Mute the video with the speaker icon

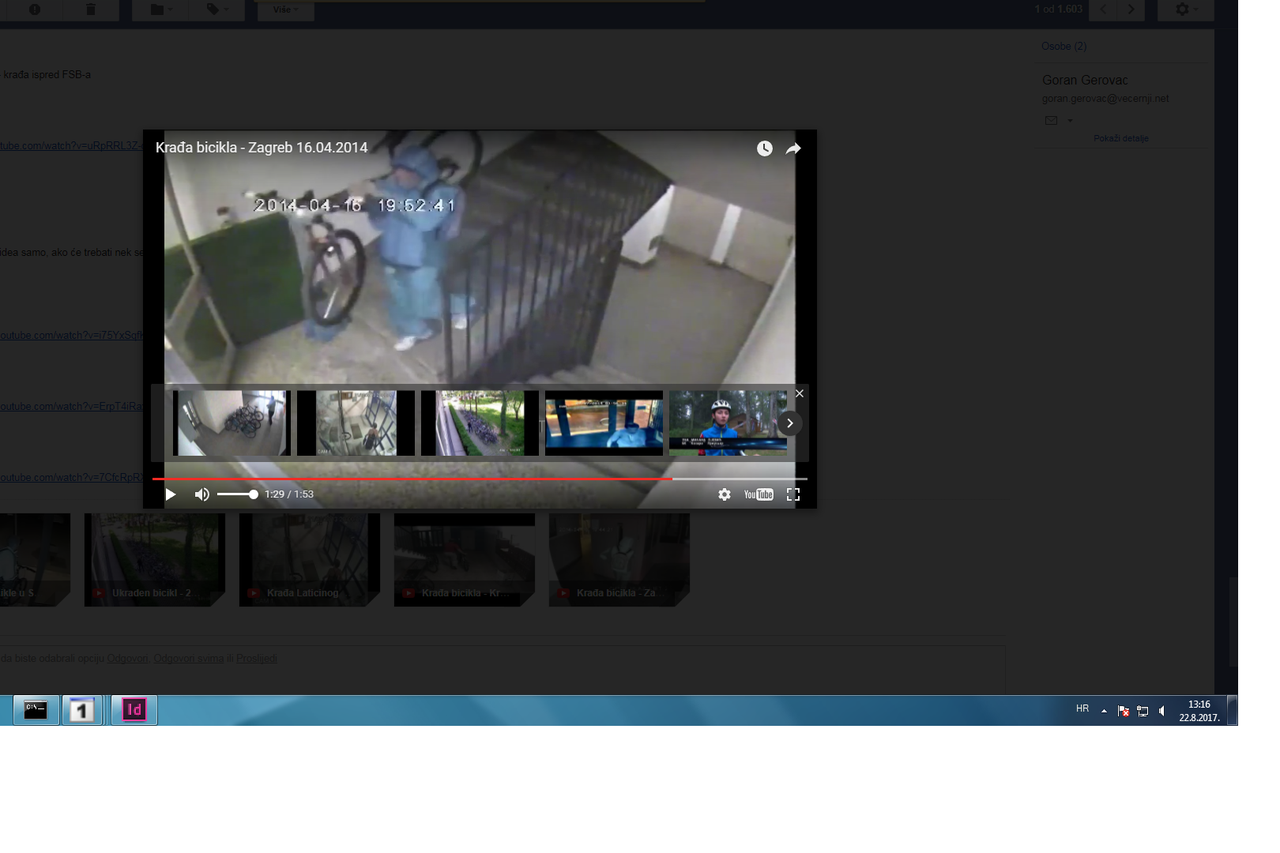(202, 495)
